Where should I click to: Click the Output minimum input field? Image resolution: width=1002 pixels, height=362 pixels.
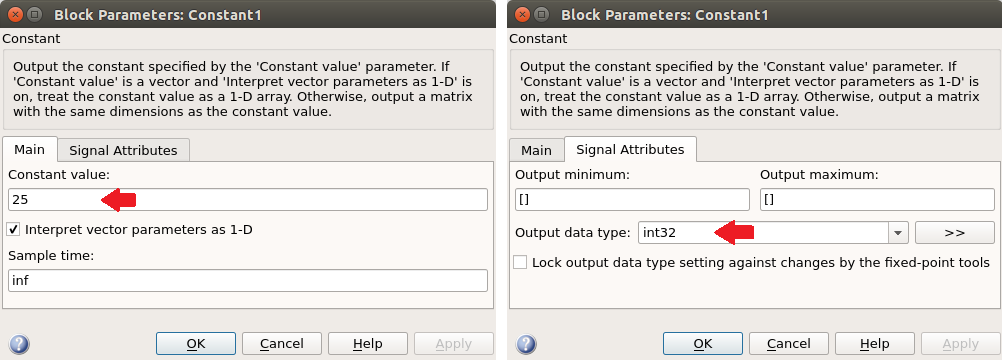(x=632, y=200)
